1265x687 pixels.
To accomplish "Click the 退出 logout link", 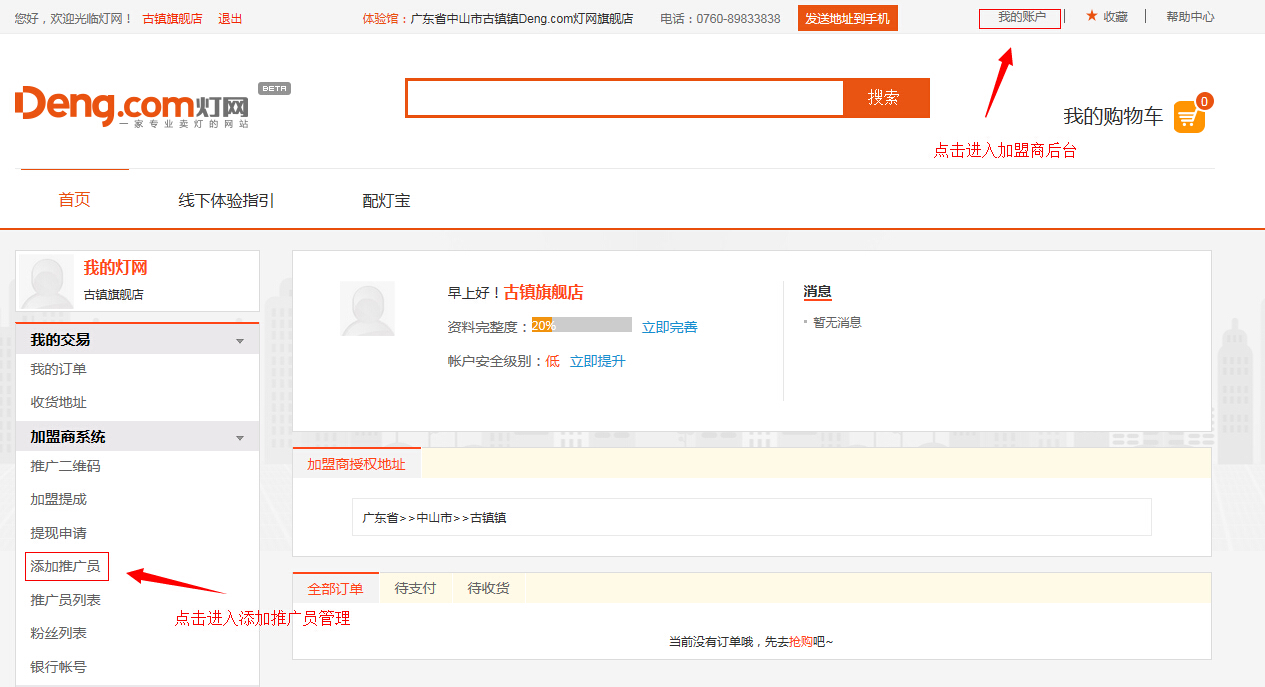I will click(230, 19).
